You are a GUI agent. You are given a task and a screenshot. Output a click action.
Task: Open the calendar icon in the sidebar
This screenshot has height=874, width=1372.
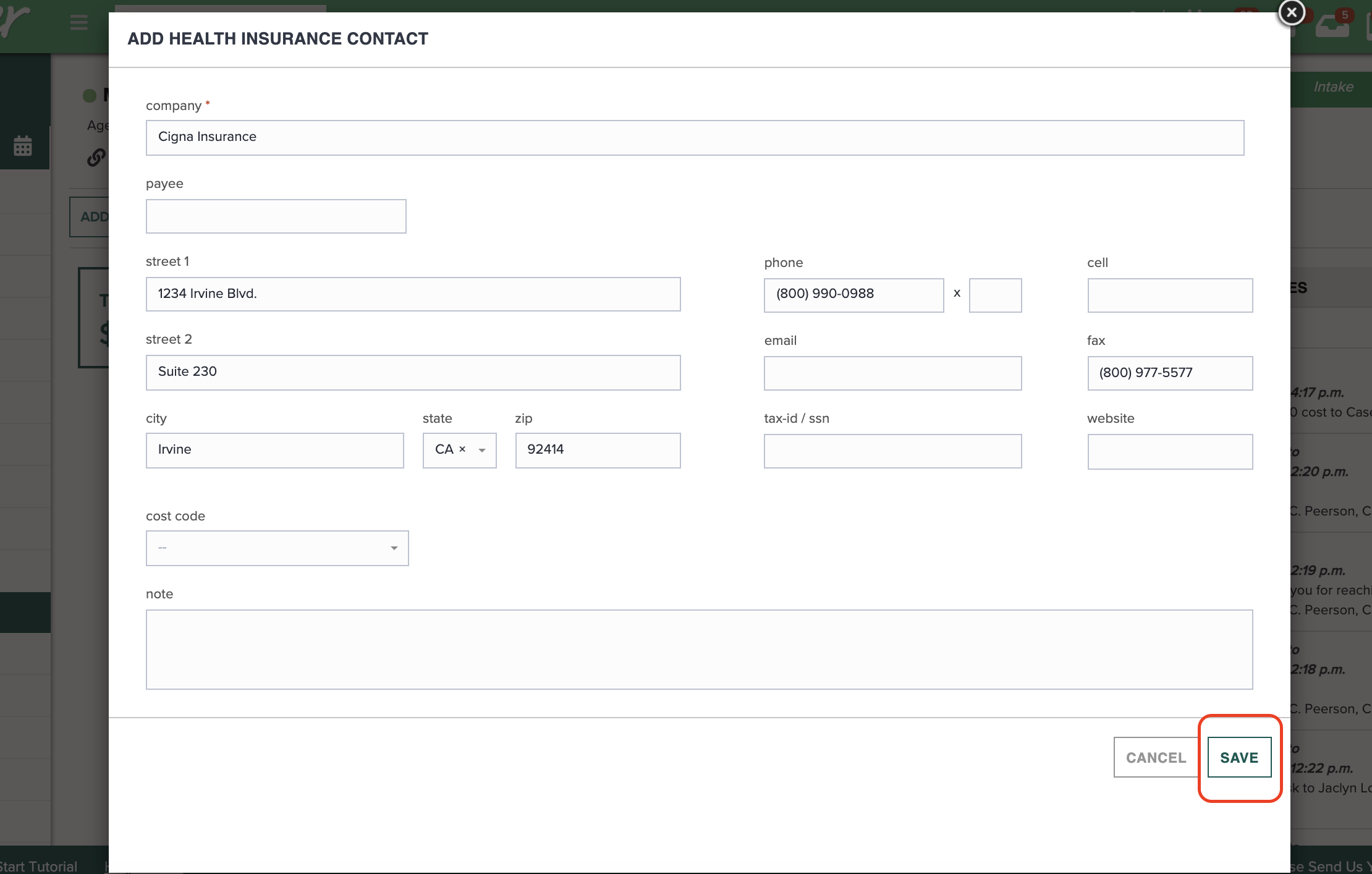click(x=23, y=146)
